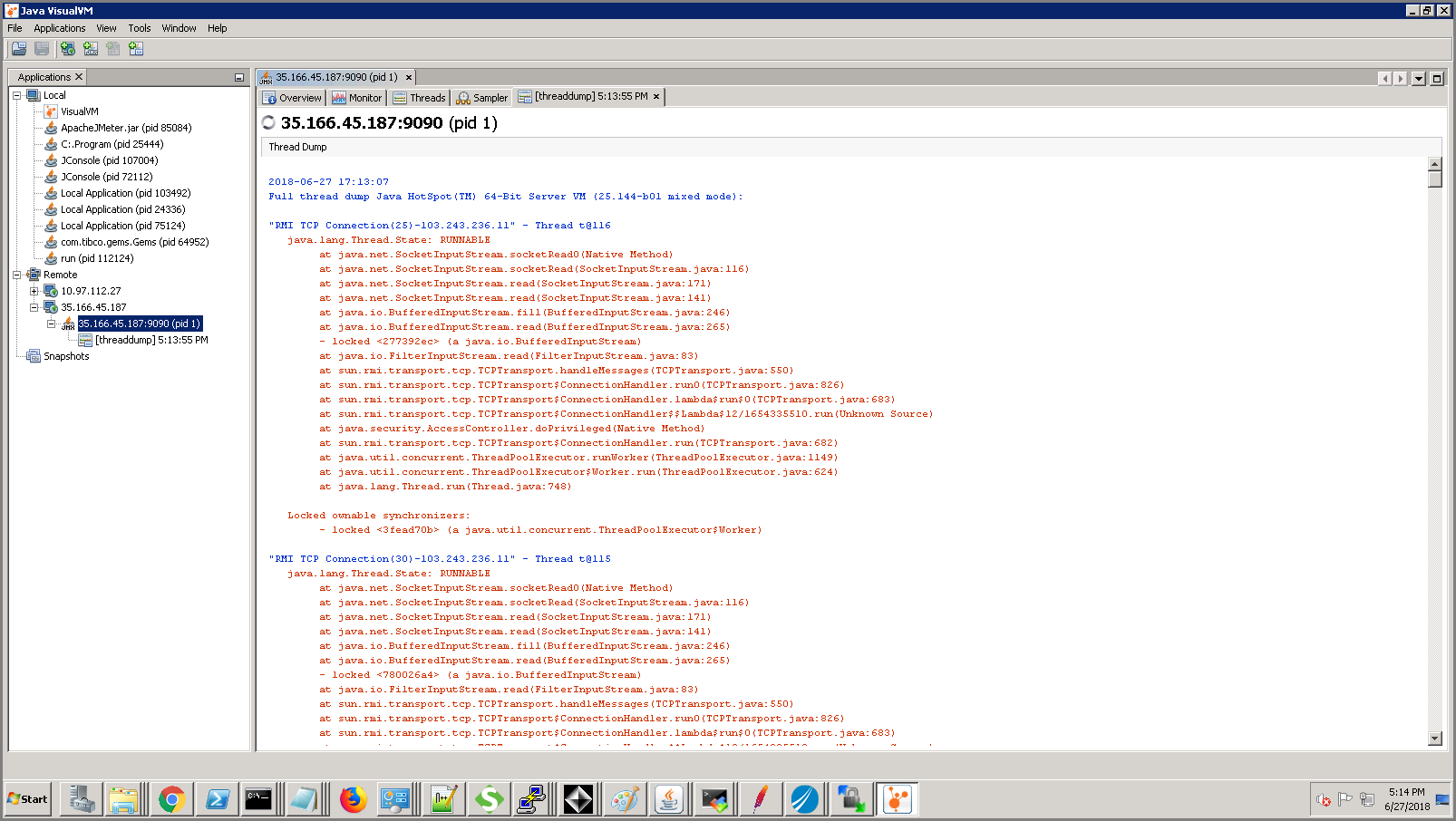
Task: Switch to the Threads tab
Action: (x=419, y=98)
